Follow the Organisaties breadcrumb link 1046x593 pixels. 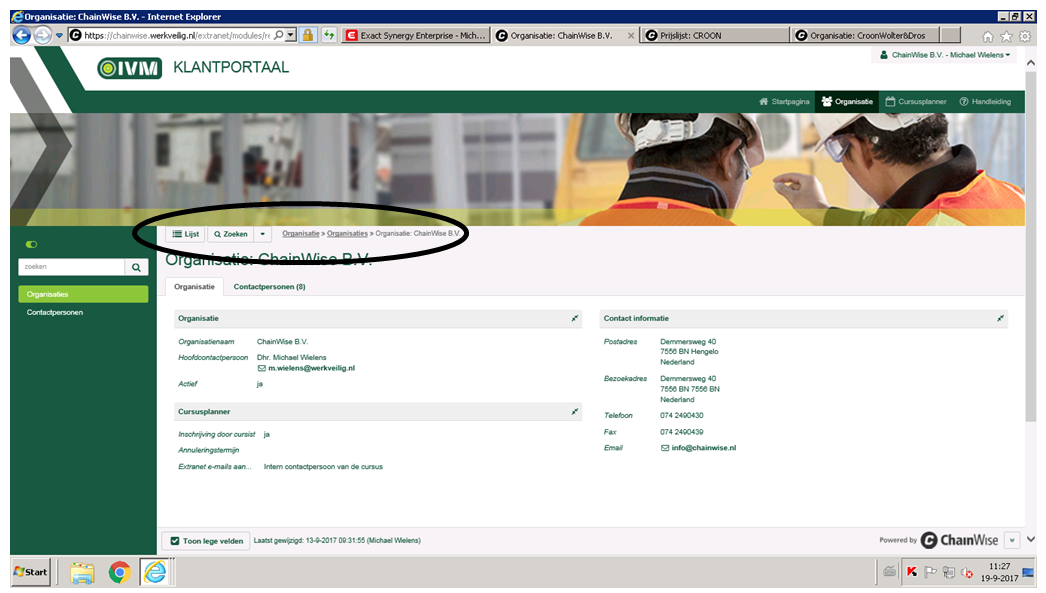347,233
